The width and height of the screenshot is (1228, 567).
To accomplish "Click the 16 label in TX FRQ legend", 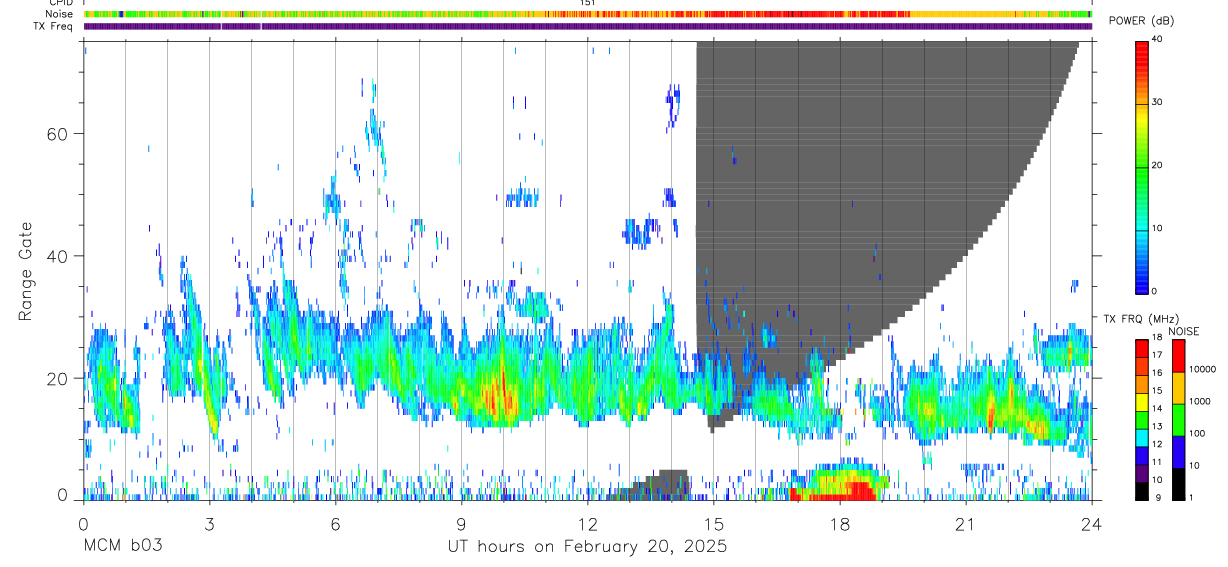I will point(1157,373).
